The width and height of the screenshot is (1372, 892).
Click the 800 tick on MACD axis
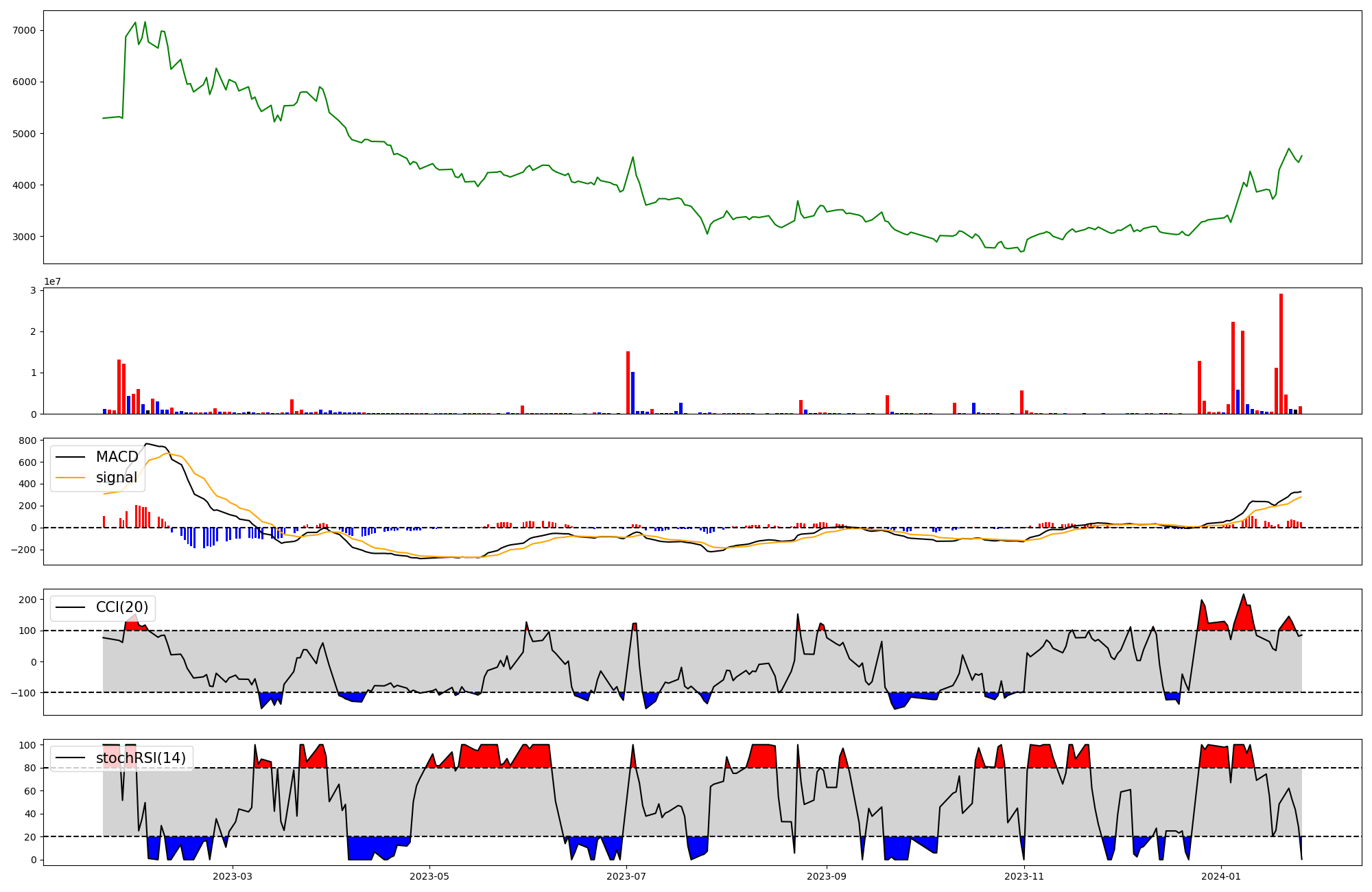point(28,441)
